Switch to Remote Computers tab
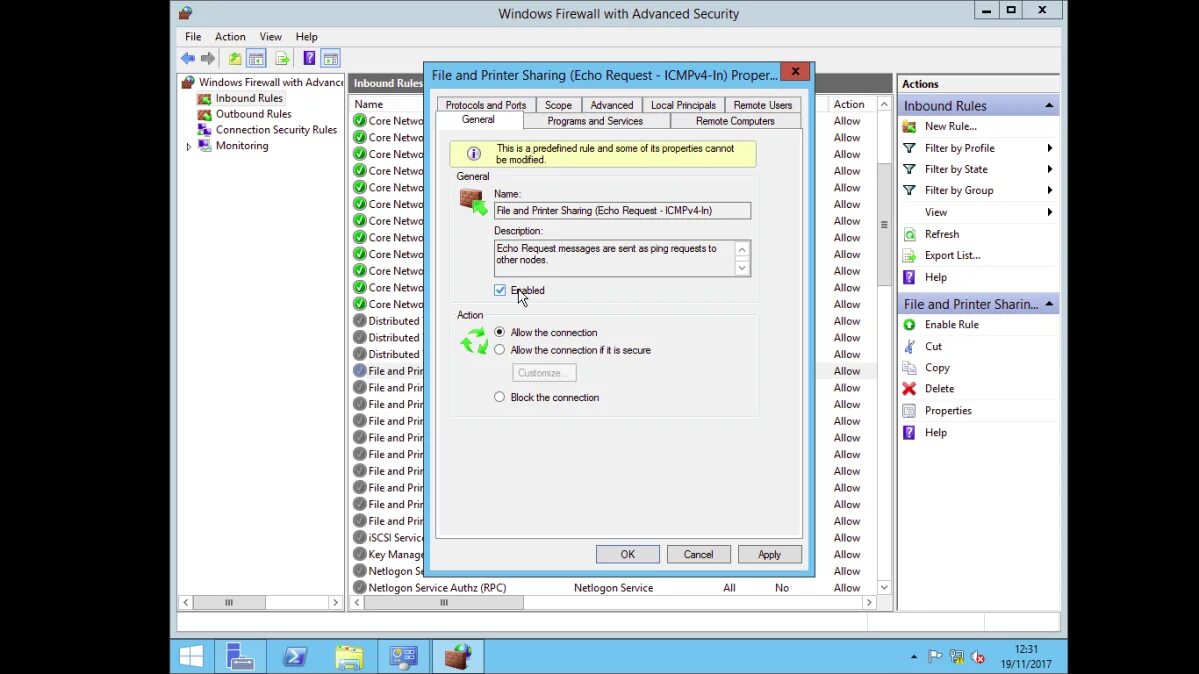 [x=735, y=121]
